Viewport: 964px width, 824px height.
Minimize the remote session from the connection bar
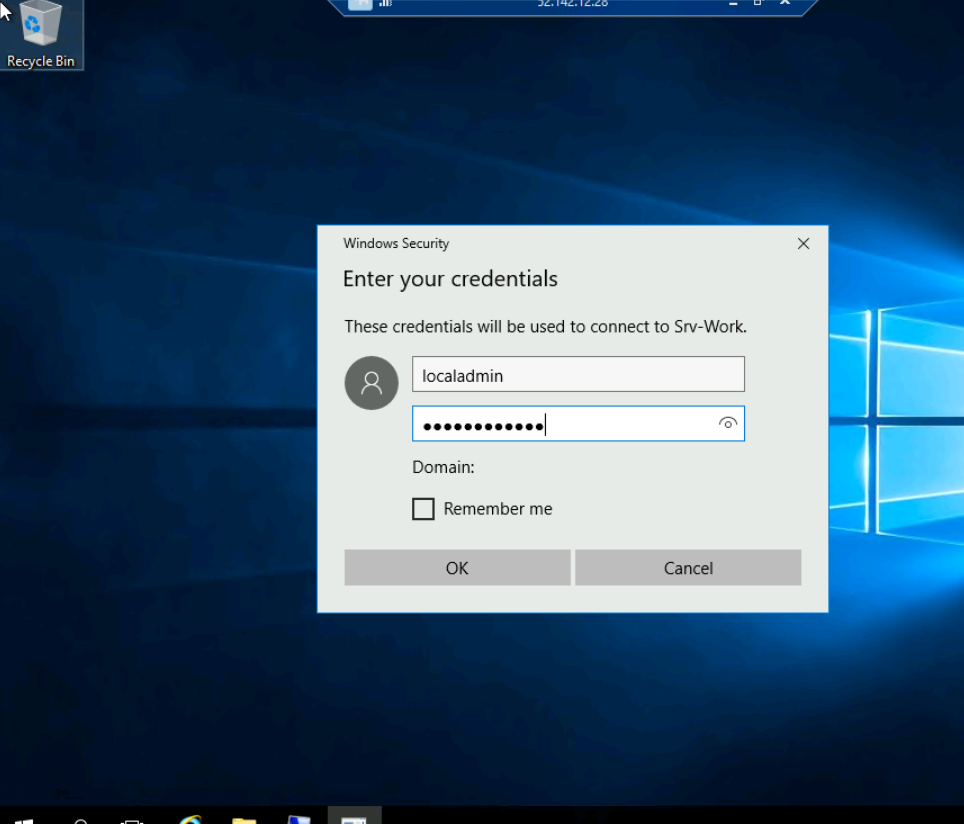(x=732, y=3)
